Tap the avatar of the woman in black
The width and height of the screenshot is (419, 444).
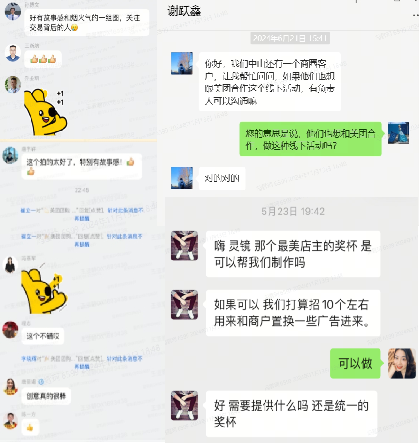pos(10,265)
